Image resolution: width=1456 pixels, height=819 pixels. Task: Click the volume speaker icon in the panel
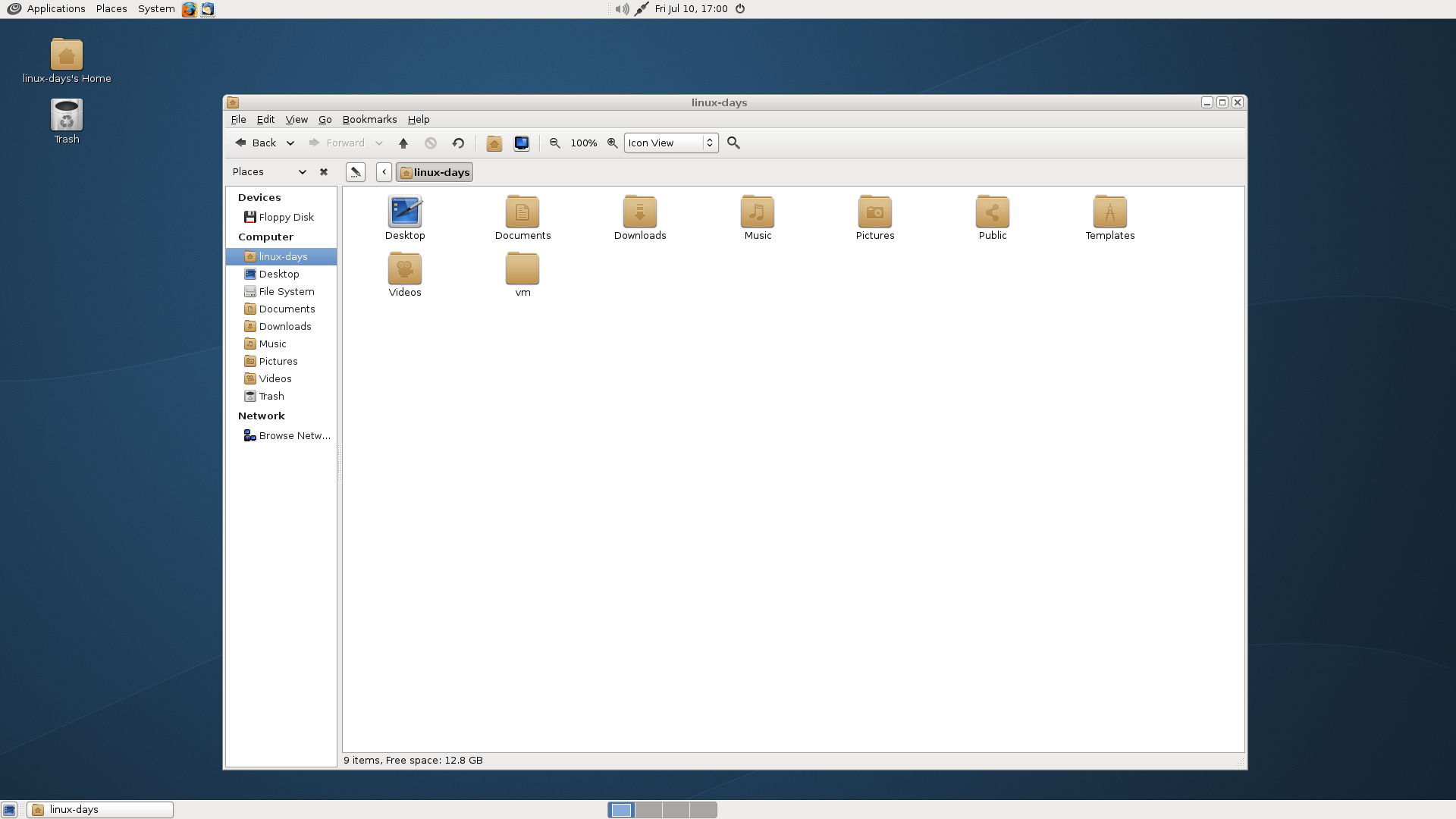click(622, 9)
